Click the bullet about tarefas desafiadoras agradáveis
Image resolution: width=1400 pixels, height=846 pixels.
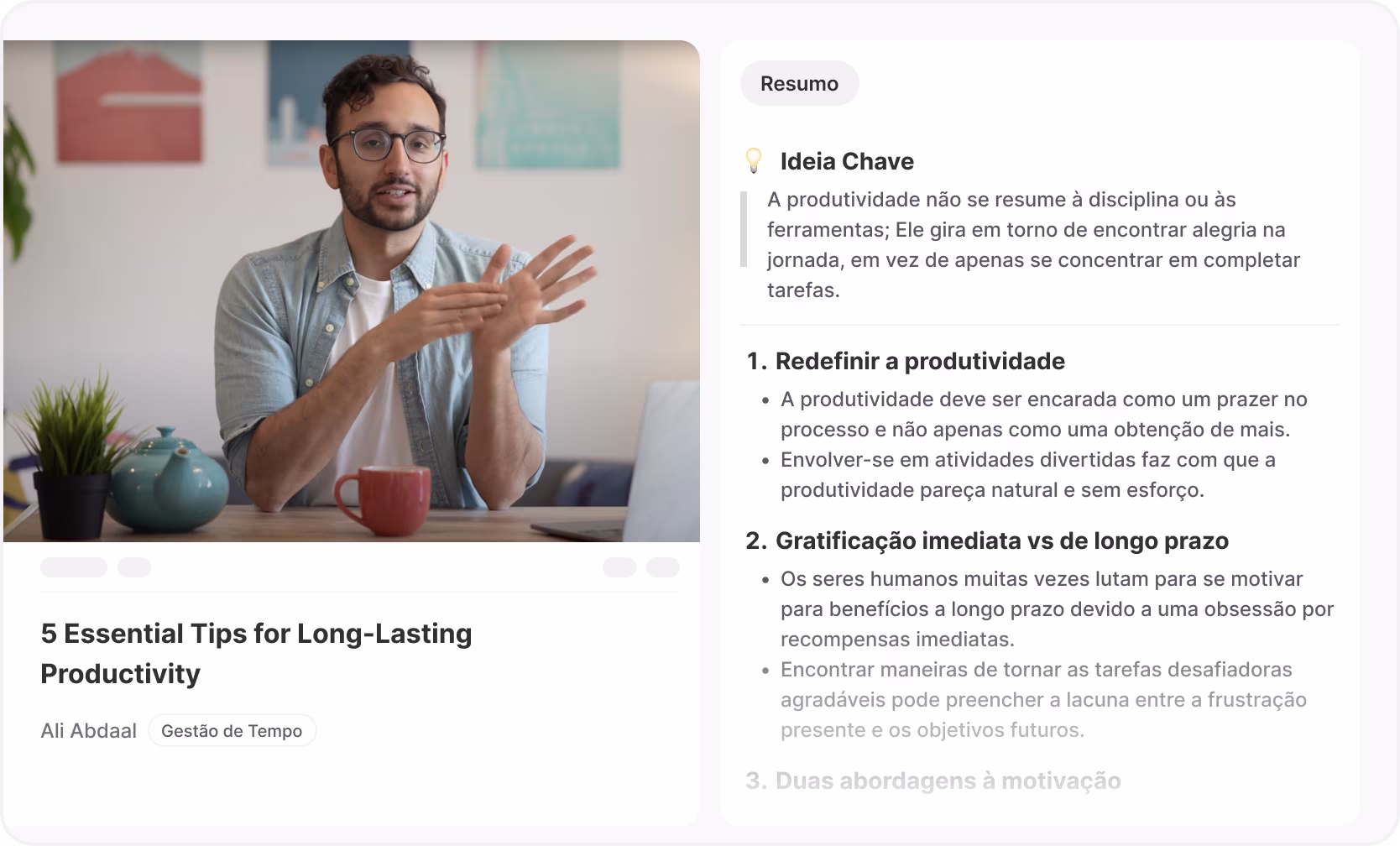1043,699
